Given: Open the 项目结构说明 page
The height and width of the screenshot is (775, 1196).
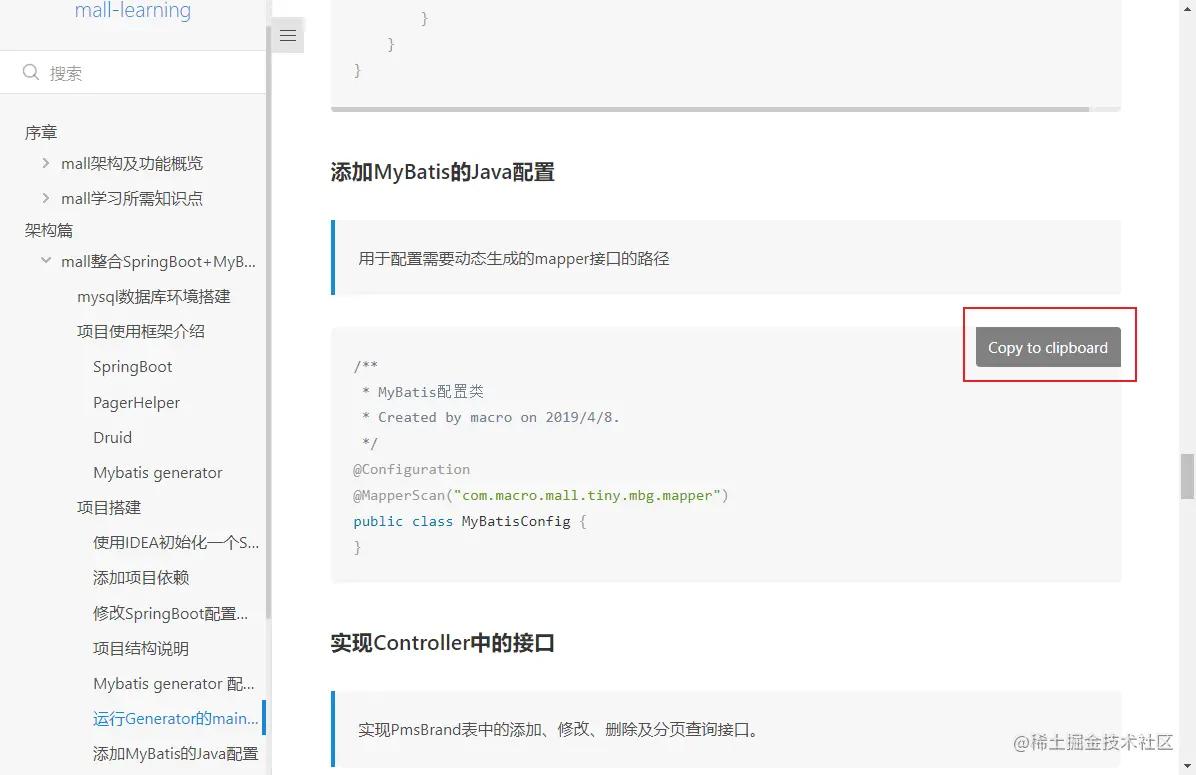Looking at the screenshot, I should 140,648.
